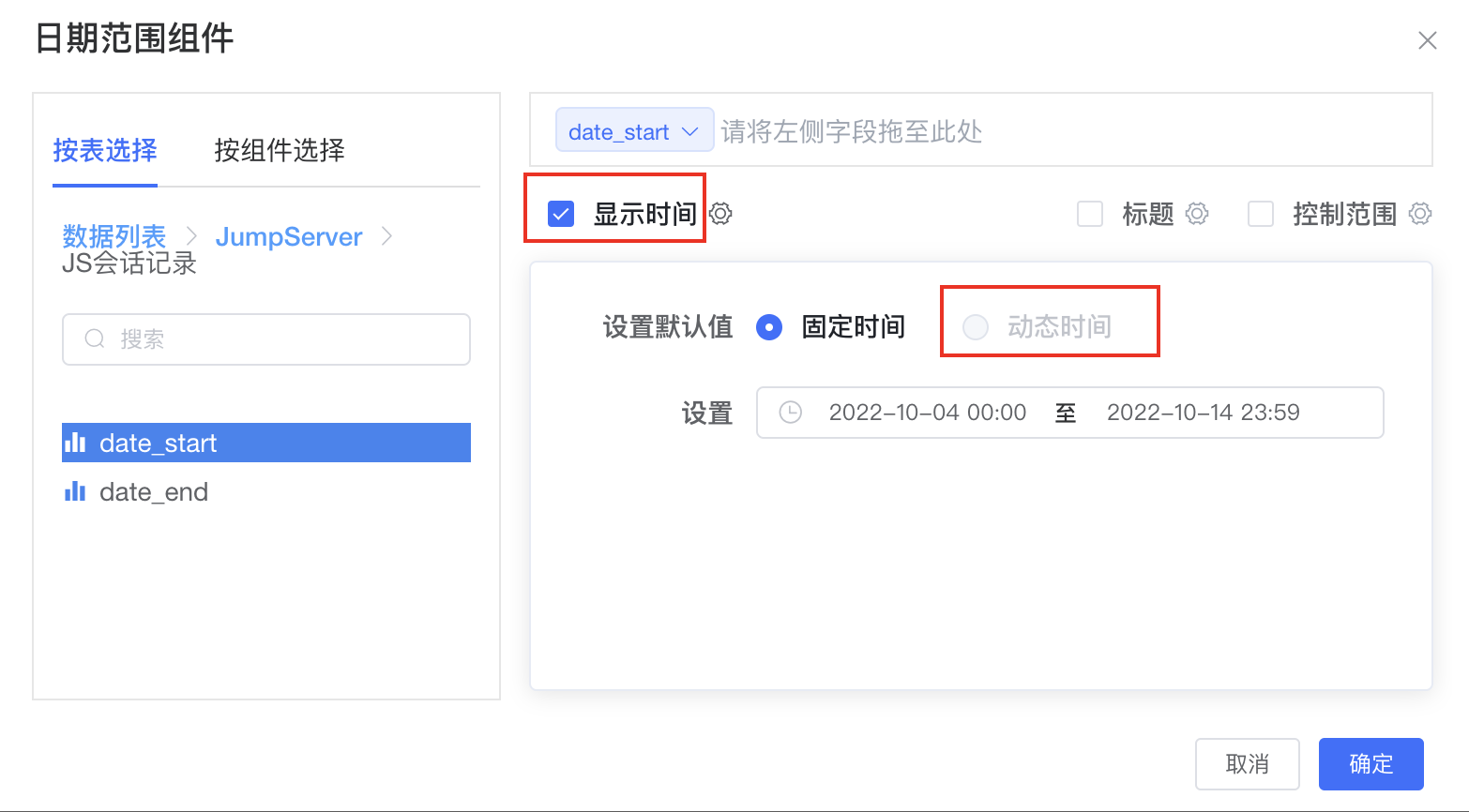This screenshot has height=812, width=1469.
Task: Open the JumpServer breadcrumb link
Action: coord(288,236)
